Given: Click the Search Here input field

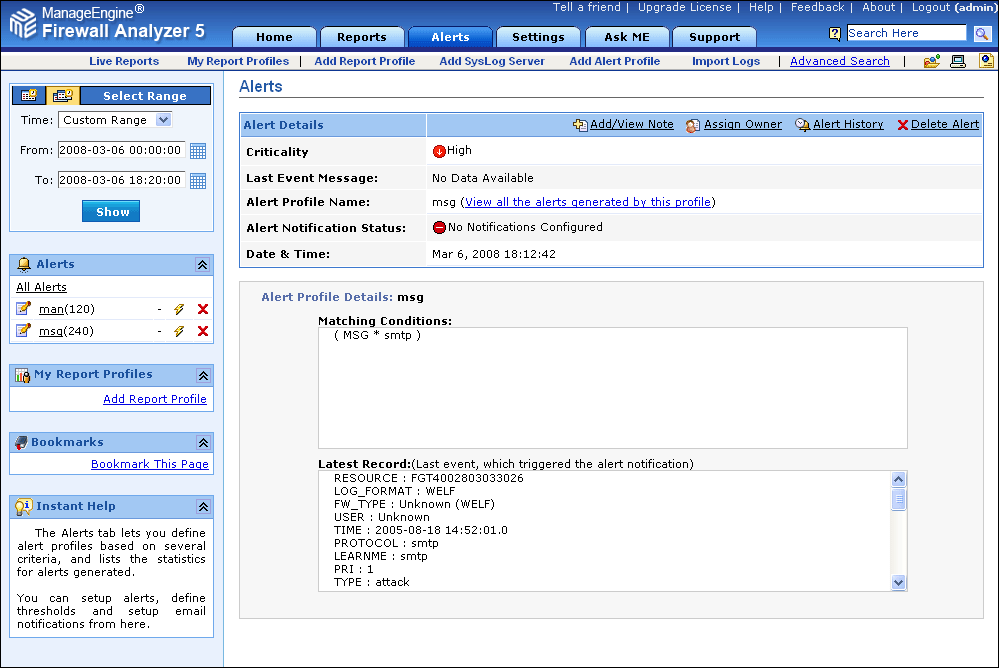Looking at the screenshot, I should pyautogui.click(x=906, y=33).
